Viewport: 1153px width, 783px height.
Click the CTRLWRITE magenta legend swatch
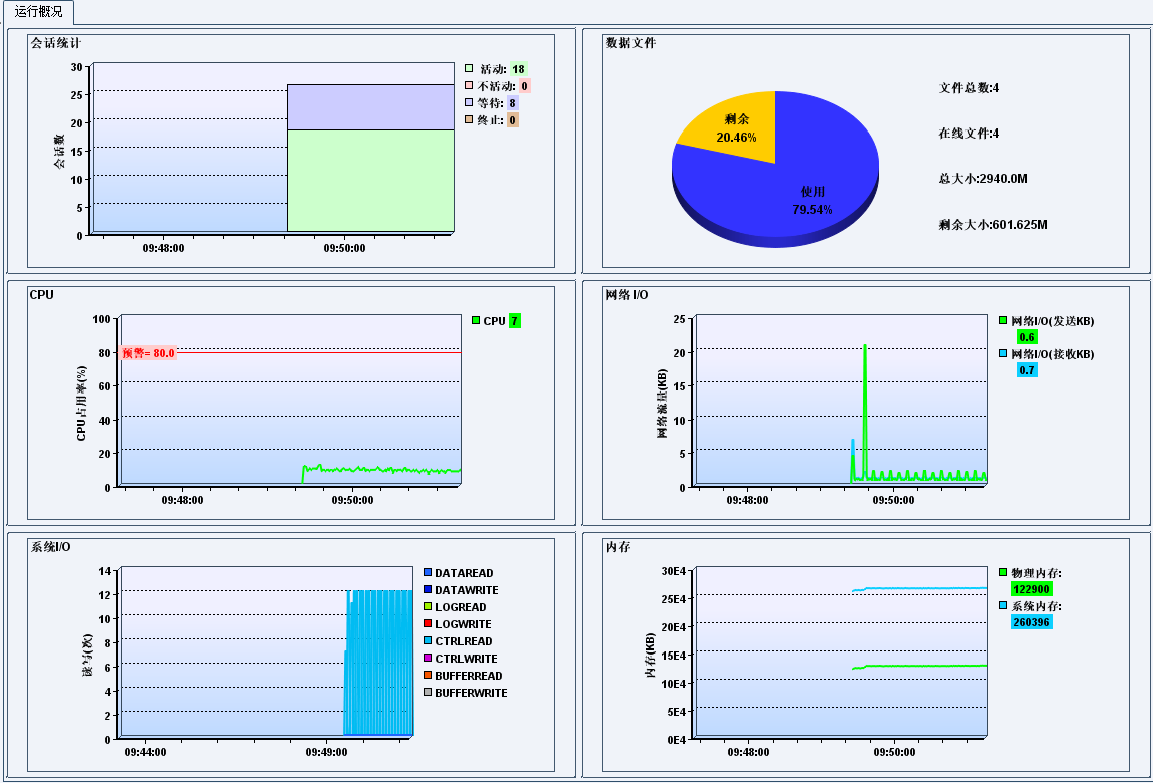[428, 659]
